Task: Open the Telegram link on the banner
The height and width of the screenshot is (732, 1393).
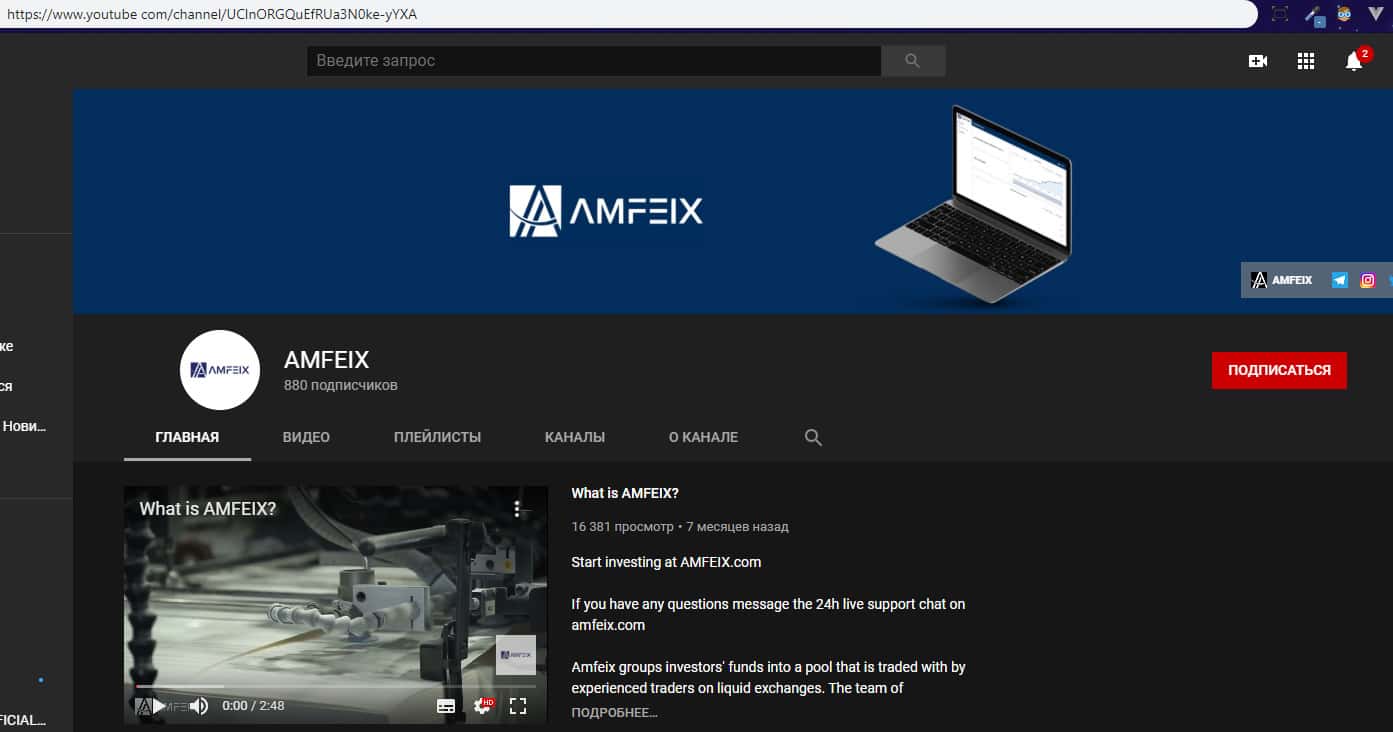Action: (x=1339, y=280)
